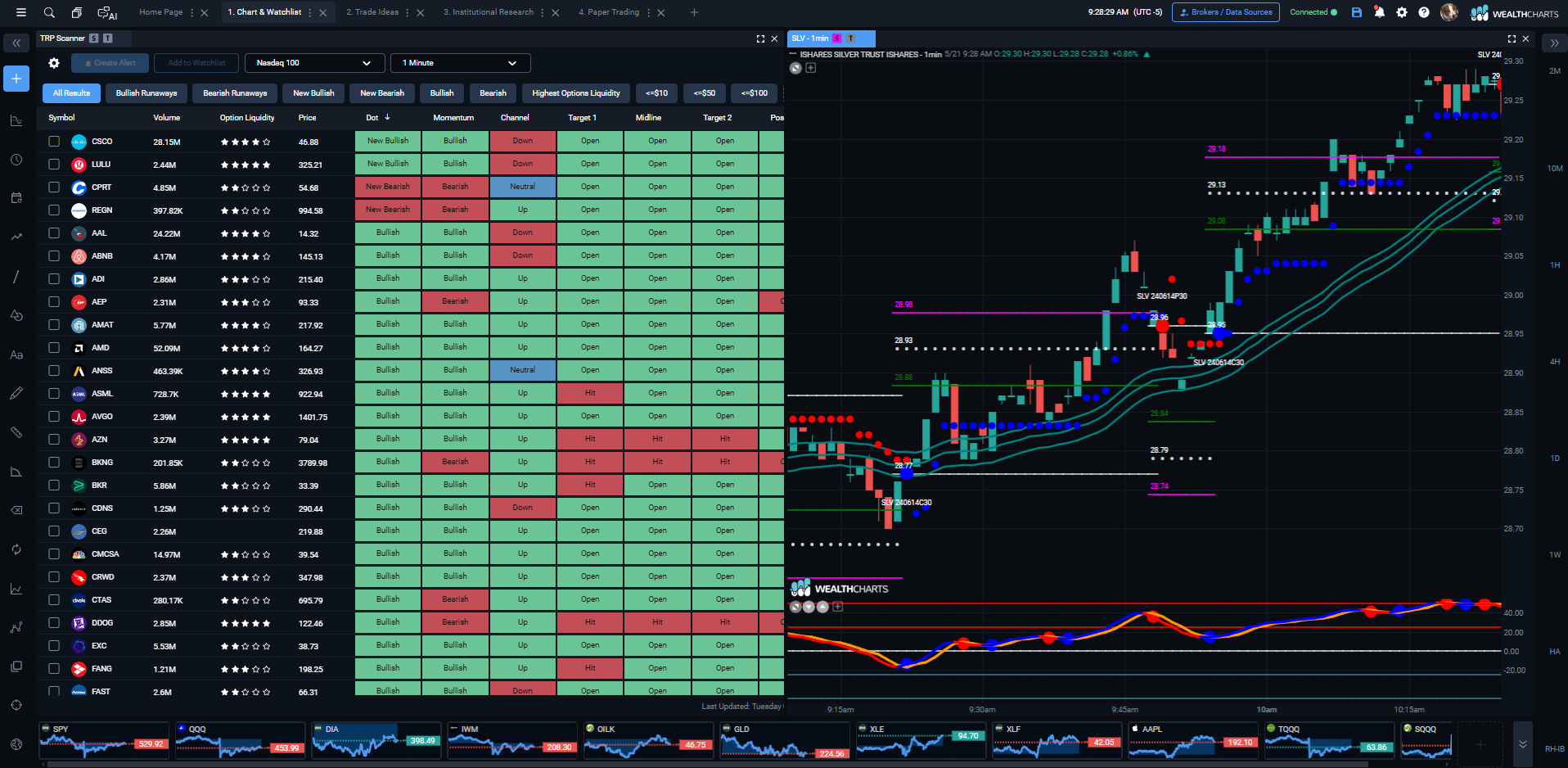Tick the LULU row checkbox

[x=54, y=165]
